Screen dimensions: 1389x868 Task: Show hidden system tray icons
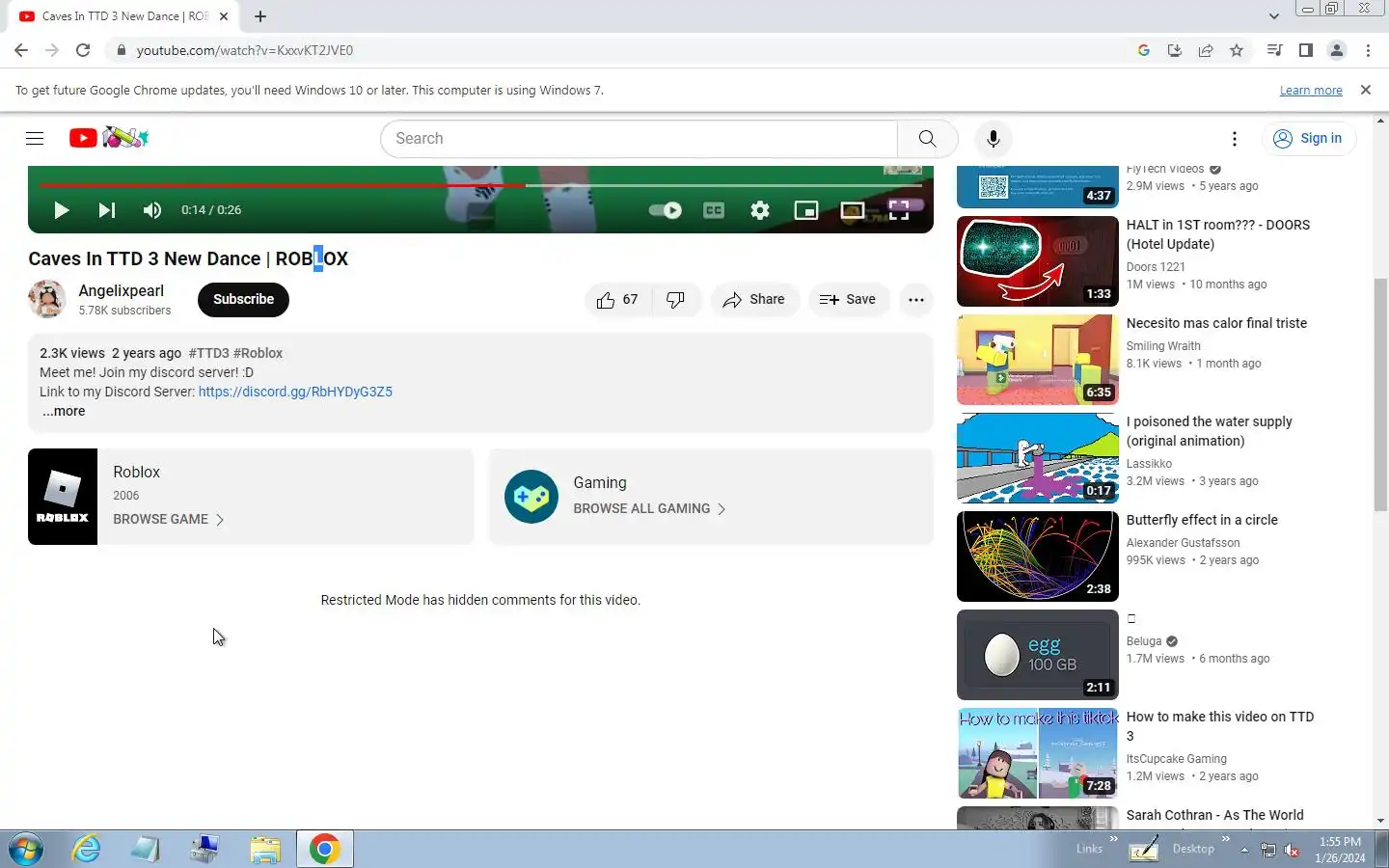click(1244, 850)
